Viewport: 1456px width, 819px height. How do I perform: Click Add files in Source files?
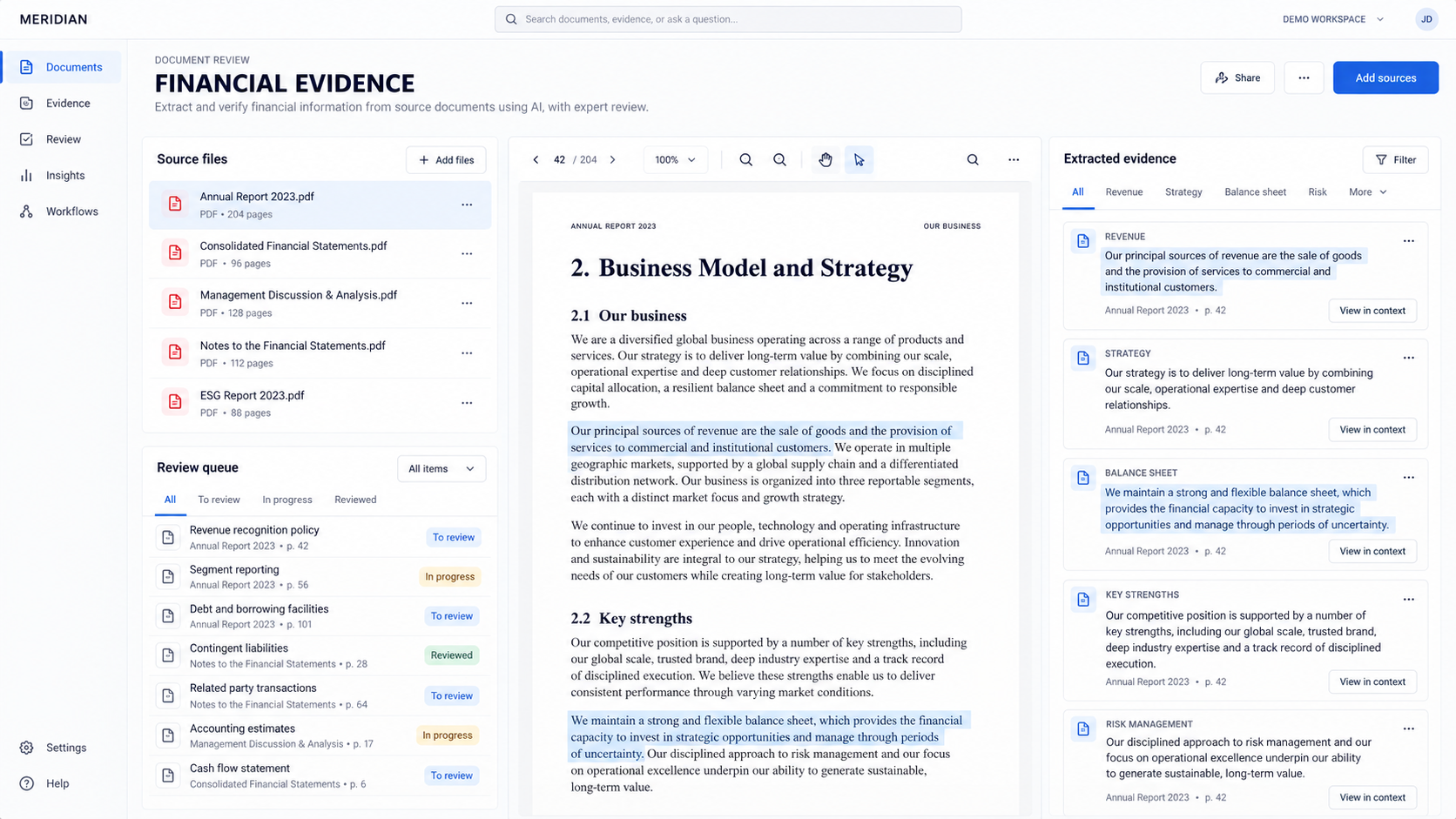point(446,160)
